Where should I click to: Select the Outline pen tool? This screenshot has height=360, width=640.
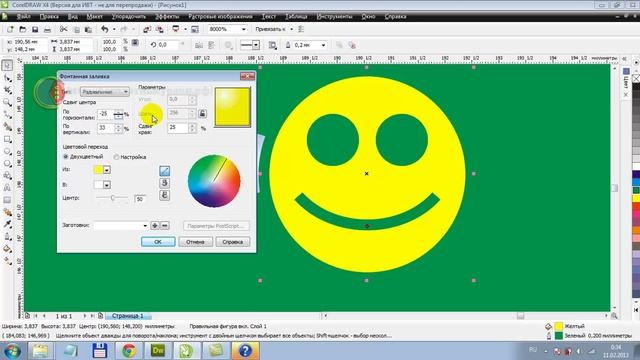point(7,237)
